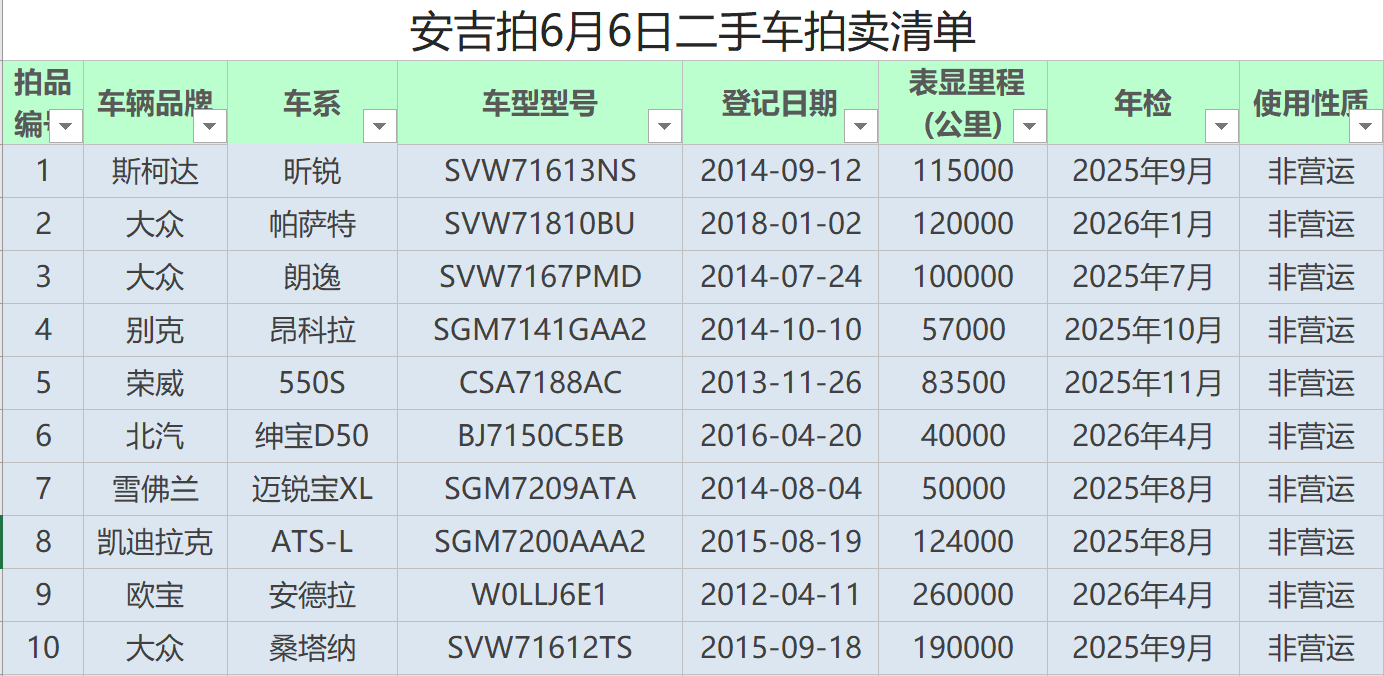The image size is (1384, 676).
Task: Select mileage cell 190000
Action: [963, 648]
